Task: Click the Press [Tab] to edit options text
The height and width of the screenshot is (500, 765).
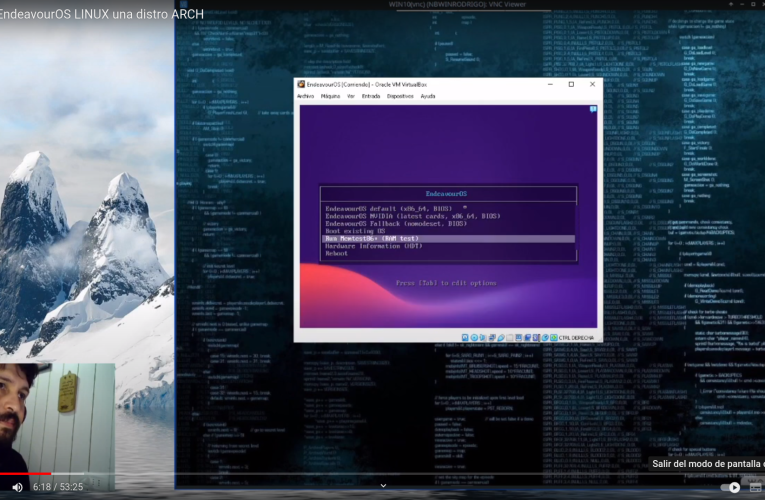Action: (446, 283)
